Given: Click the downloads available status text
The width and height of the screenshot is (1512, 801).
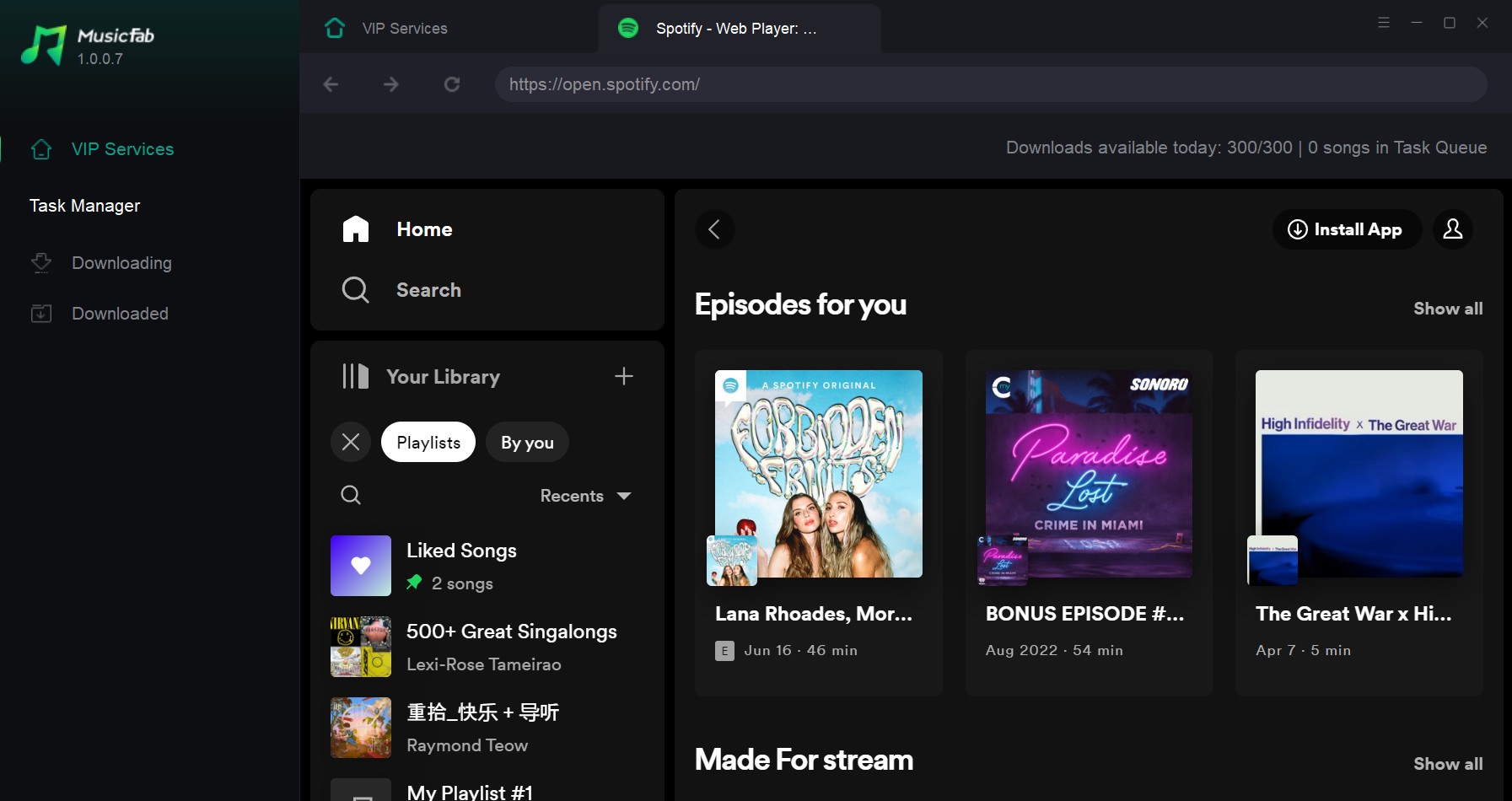Looking at the screenshot, I should (x=1246, y=148).
